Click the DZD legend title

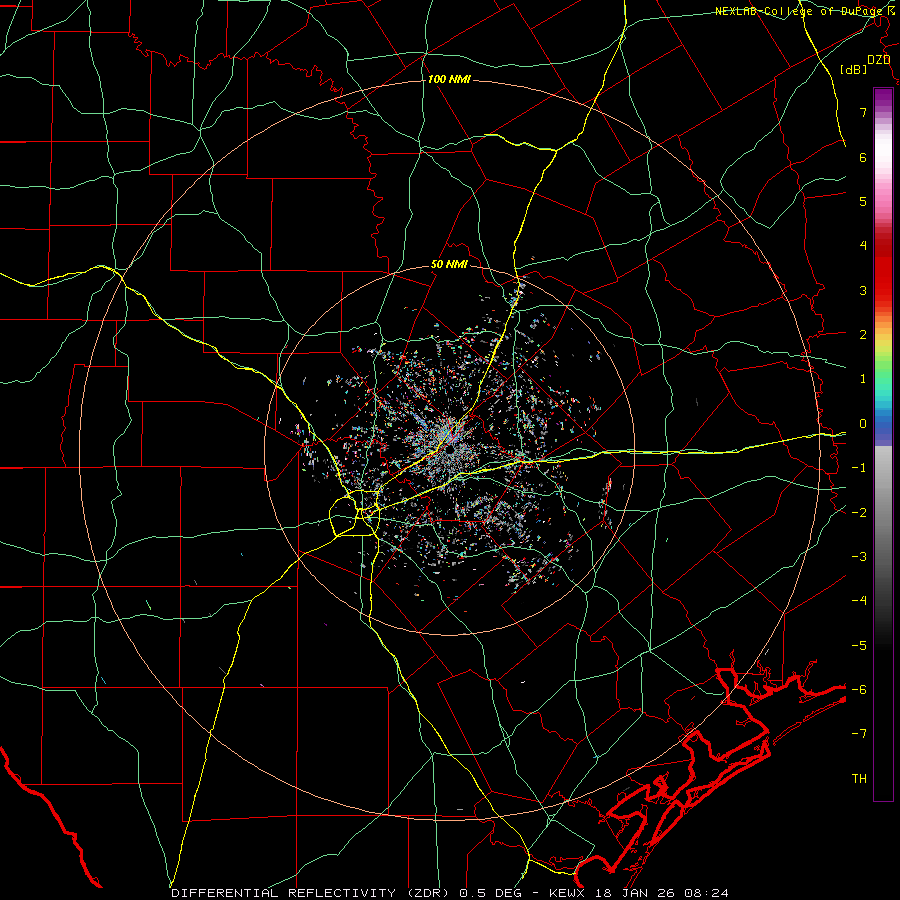[x=878, y=60]
